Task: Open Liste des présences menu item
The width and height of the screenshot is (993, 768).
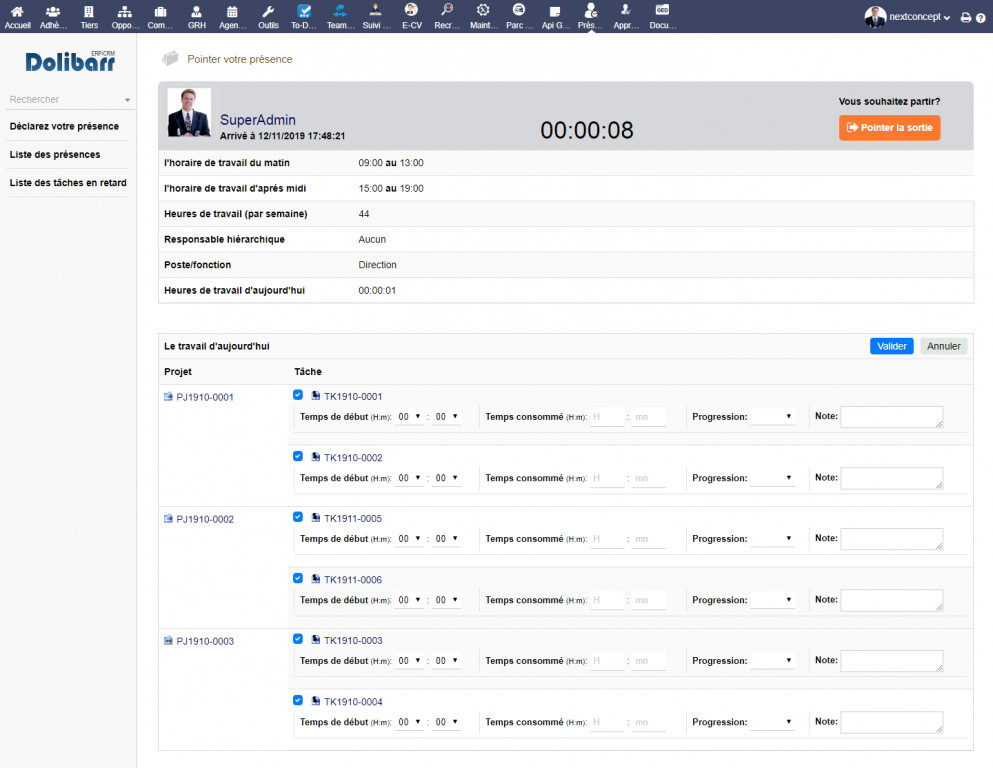Action: click(x=55, y=155)
